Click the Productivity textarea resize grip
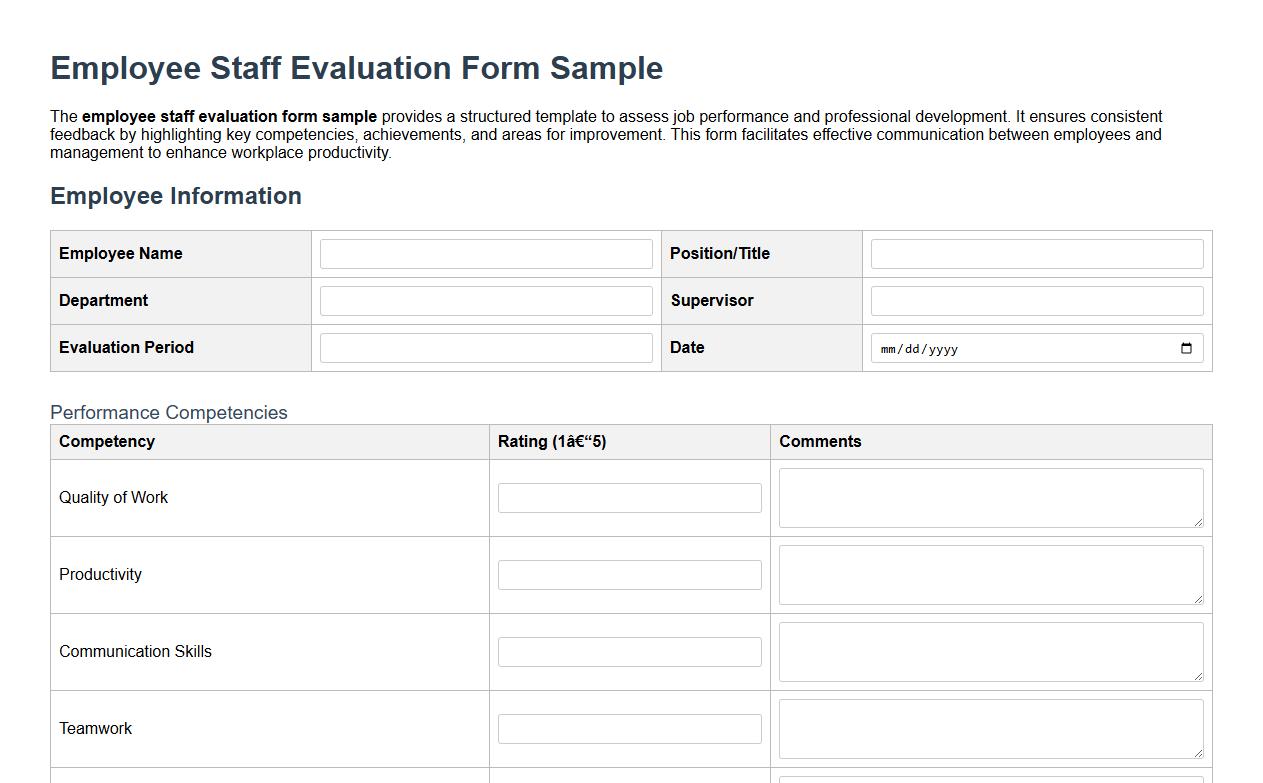Image resolution: width=1263 pixels, height=783 pixels. [x=1199, y=601]
